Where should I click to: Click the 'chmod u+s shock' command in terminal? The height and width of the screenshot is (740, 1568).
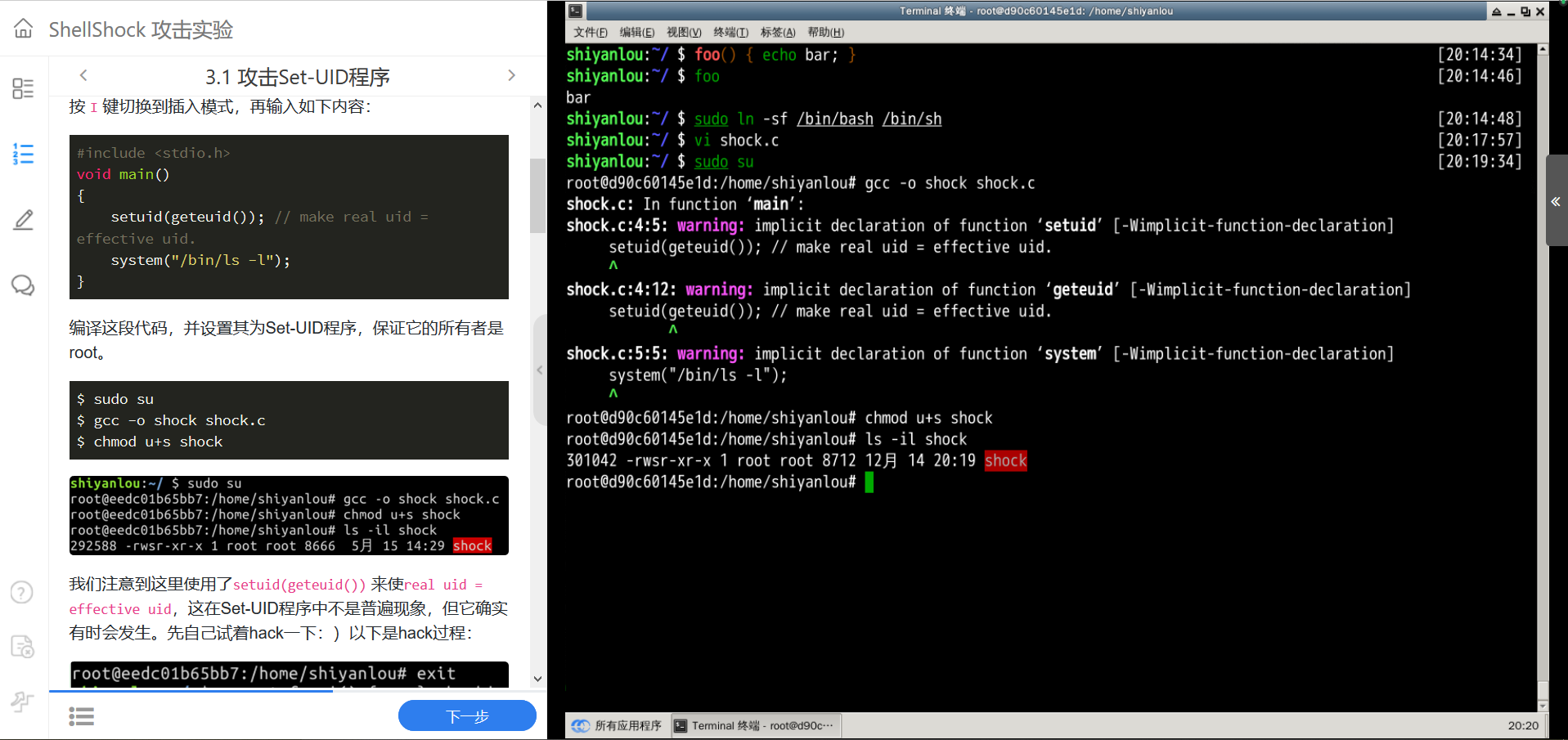(928, 419)
